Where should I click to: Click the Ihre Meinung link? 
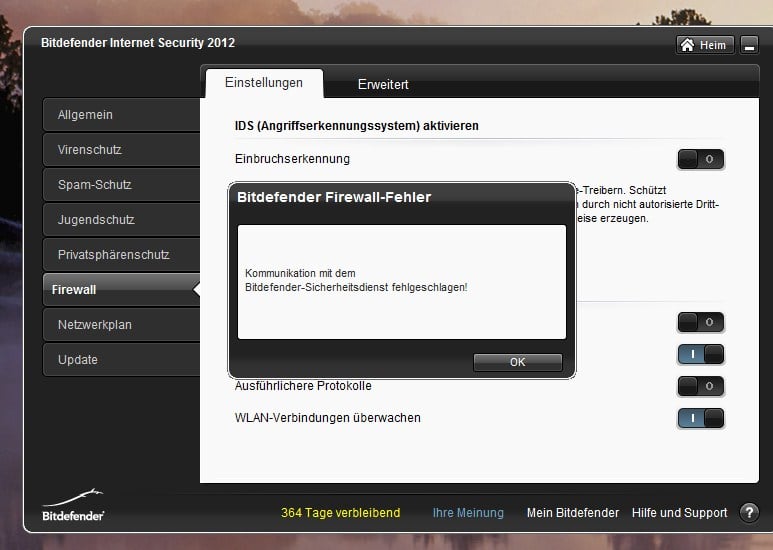(468, 513)
